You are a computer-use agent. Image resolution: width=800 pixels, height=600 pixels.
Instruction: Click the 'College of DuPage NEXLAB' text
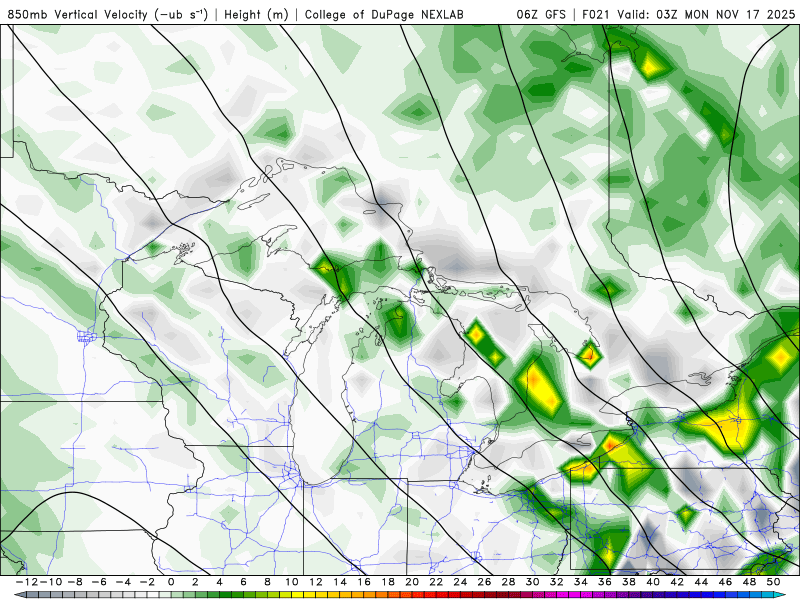[x=384, y=14]
